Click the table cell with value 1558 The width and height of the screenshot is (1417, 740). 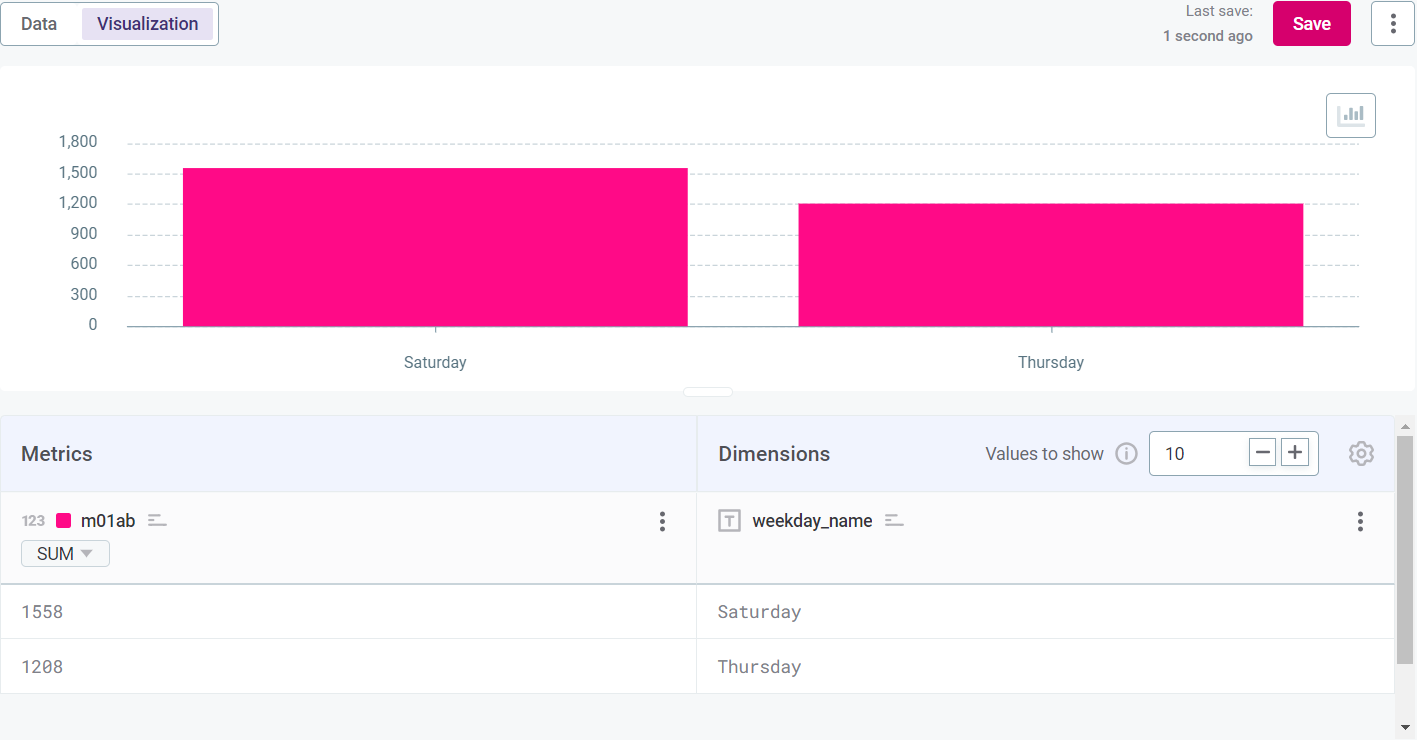(348, 611)
